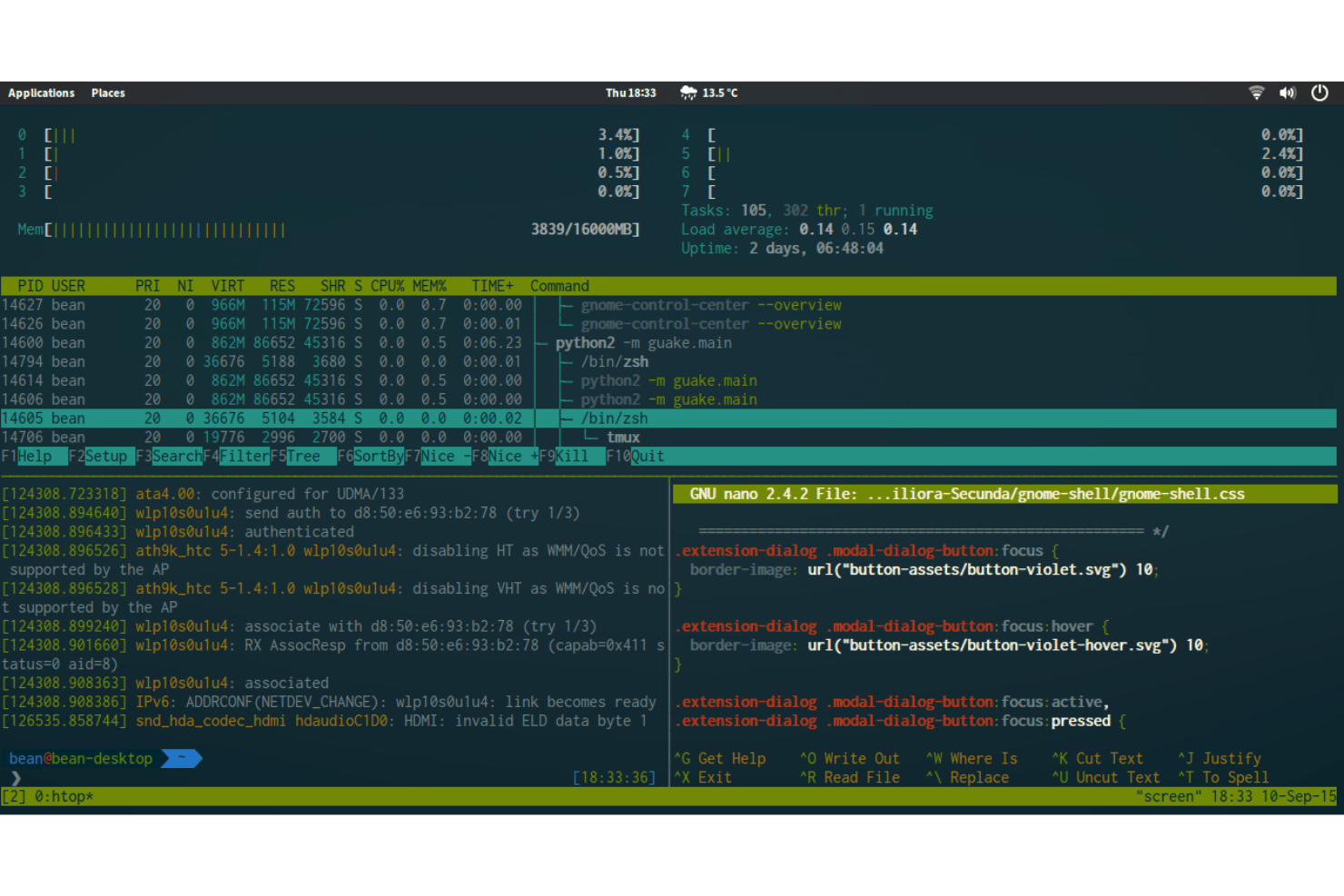Click the Tasks count line

pyautogui.click(x=807, y=211)
